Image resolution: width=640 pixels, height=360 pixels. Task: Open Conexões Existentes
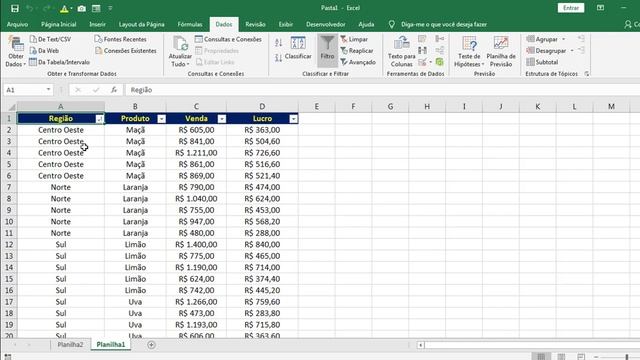coord(126,51)
